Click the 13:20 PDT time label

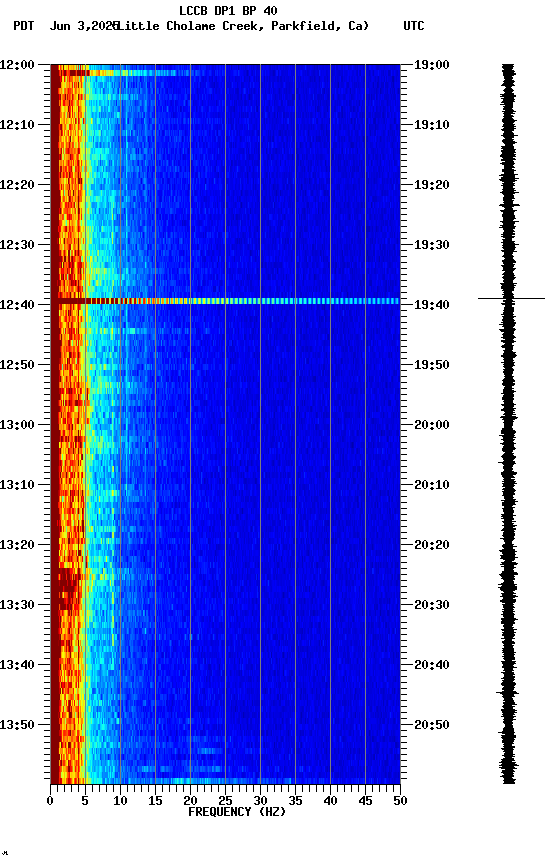click(17, 545)
